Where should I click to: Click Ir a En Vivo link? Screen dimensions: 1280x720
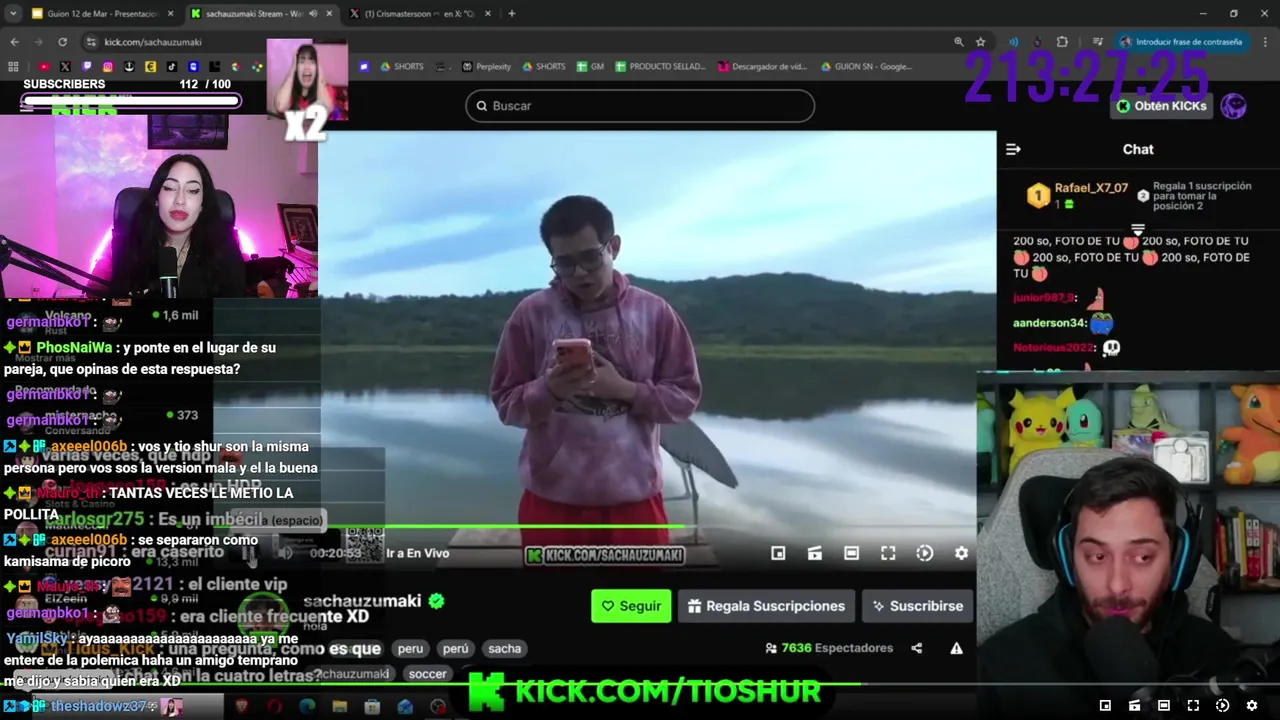coord(417,553)
